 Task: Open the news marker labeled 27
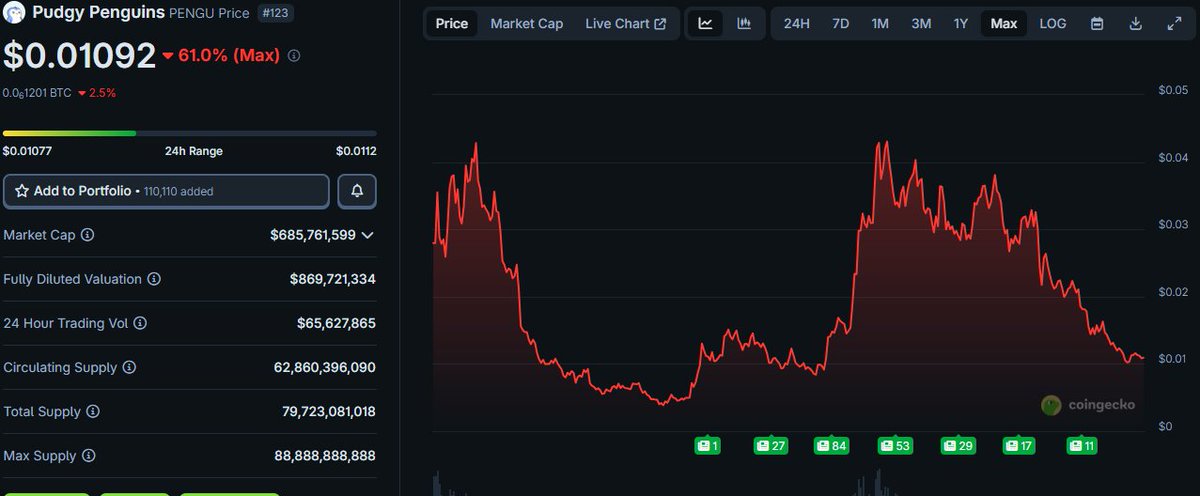pyautogui.click(x=771, y=445)
